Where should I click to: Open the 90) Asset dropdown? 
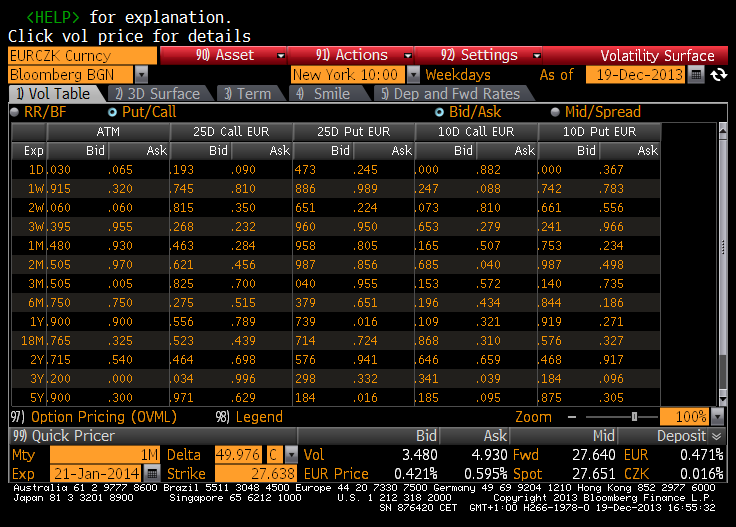(x=223, y=55)
